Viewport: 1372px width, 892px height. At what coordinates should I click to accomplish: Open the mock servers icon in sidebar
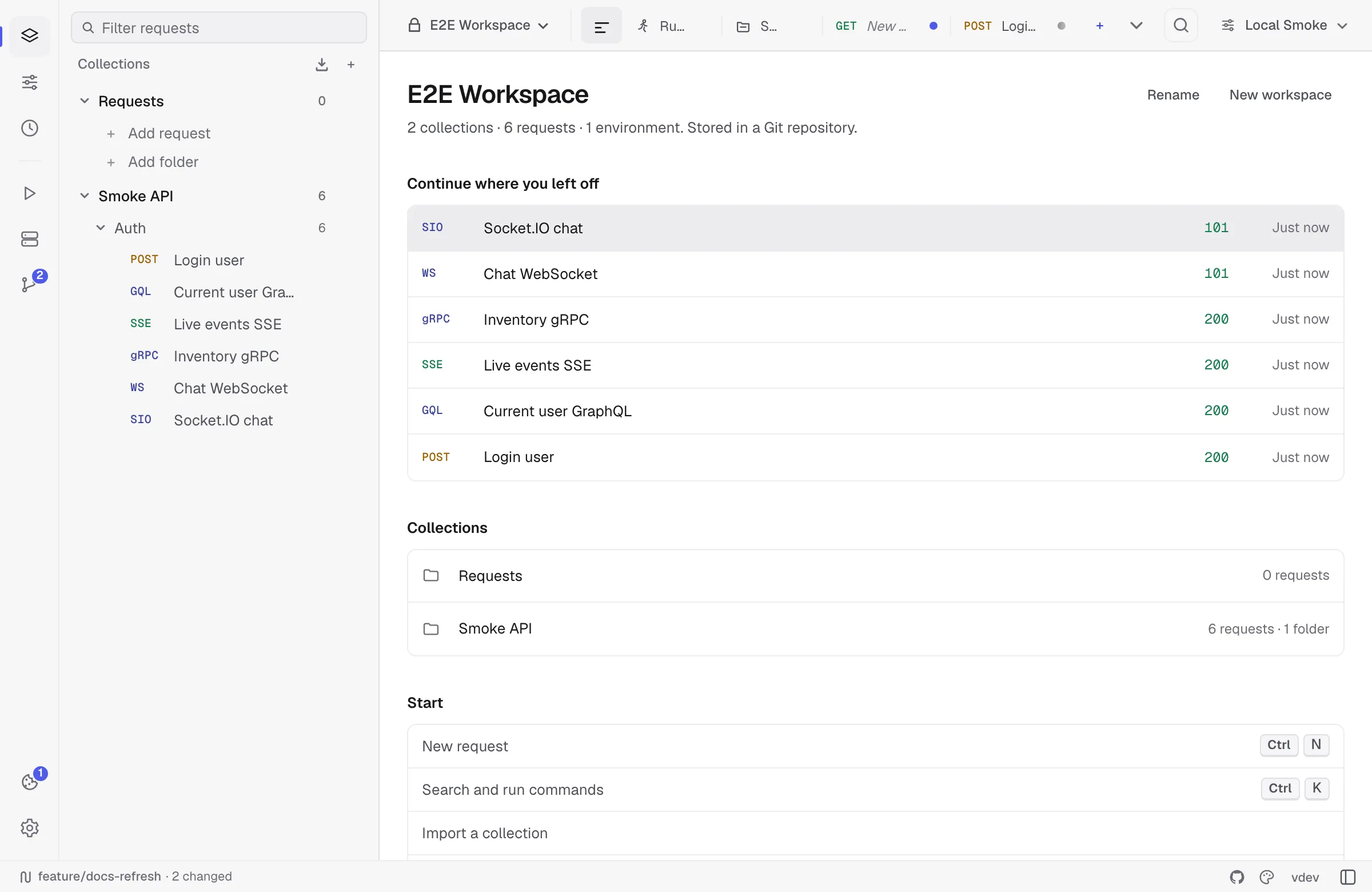click(x=29, y=238)
